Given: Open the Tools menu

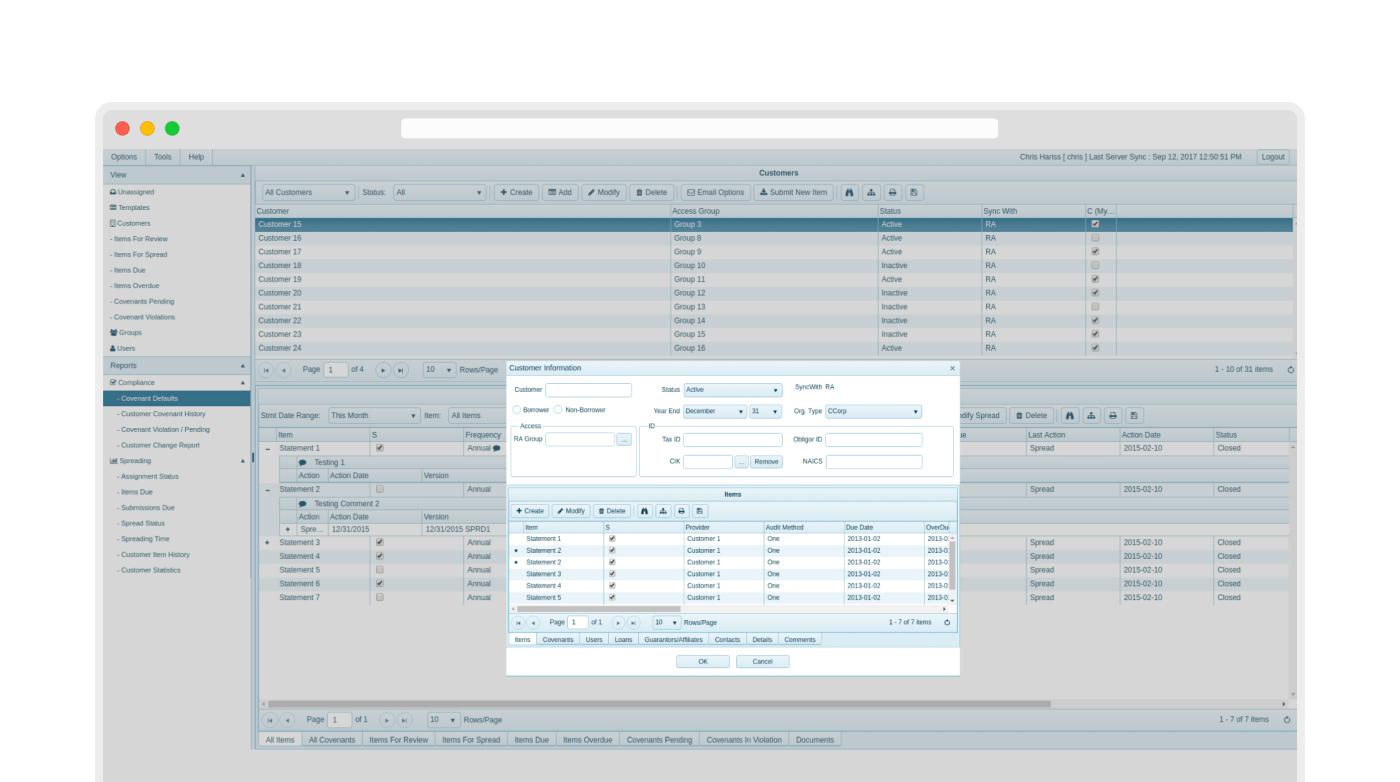Looking at the screenshot, I should (x=162, y=157).
